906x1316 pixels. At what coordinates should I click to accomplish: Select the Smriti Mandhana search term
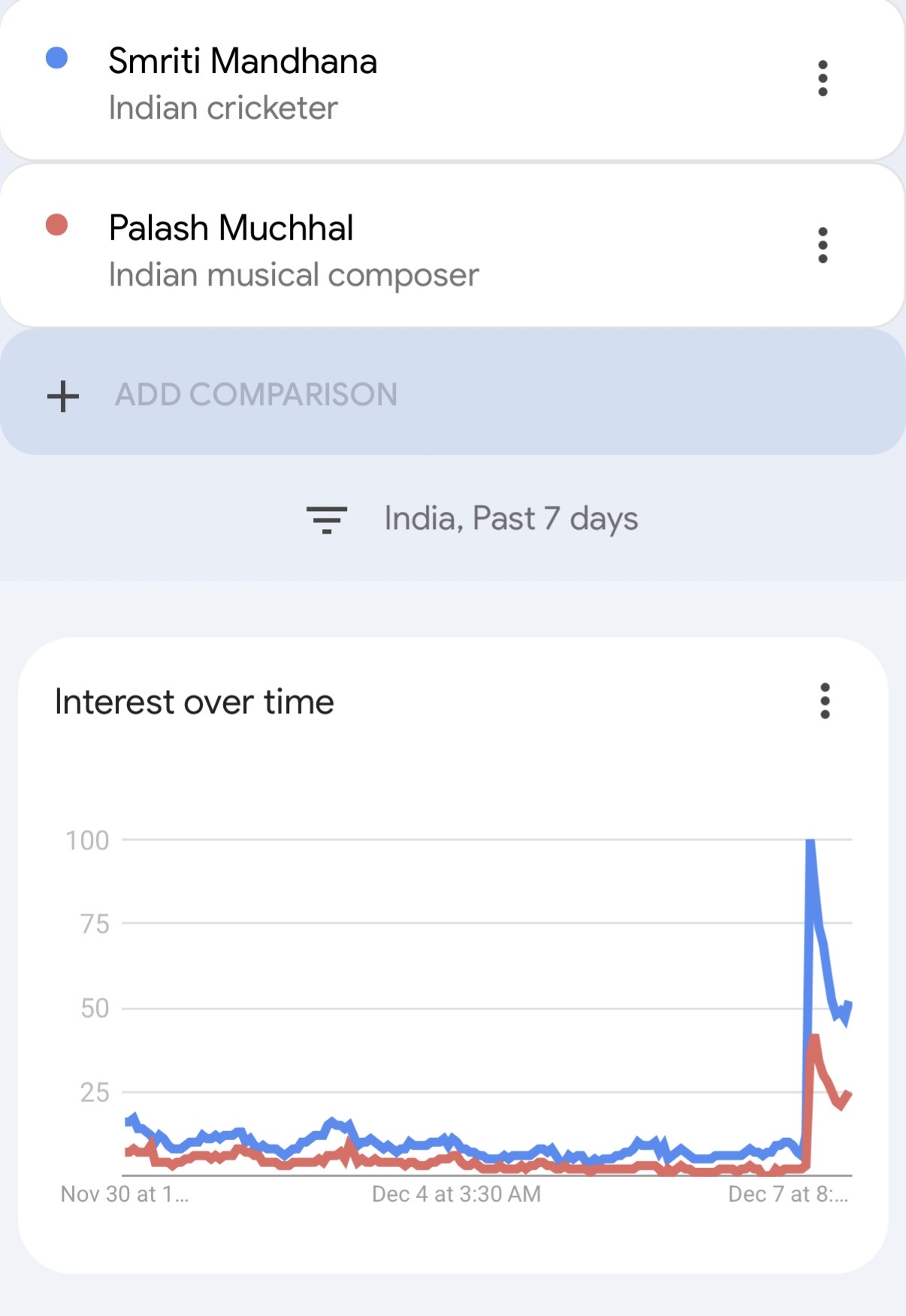tap(243, 61)
